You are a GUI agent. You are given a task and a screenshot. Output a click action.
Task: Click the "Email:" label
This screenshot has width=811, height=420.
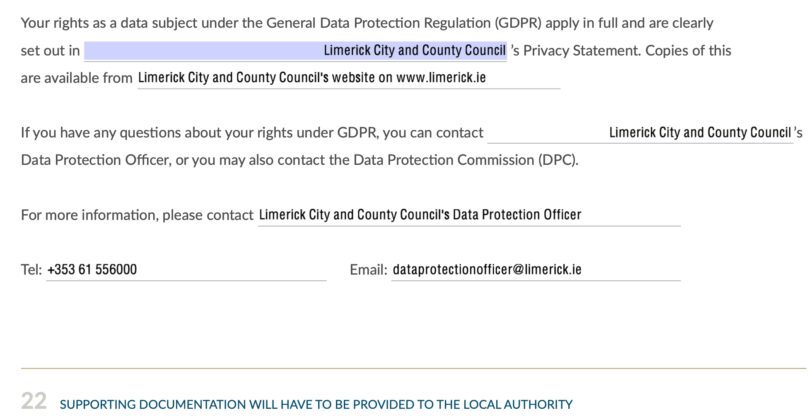368,270
